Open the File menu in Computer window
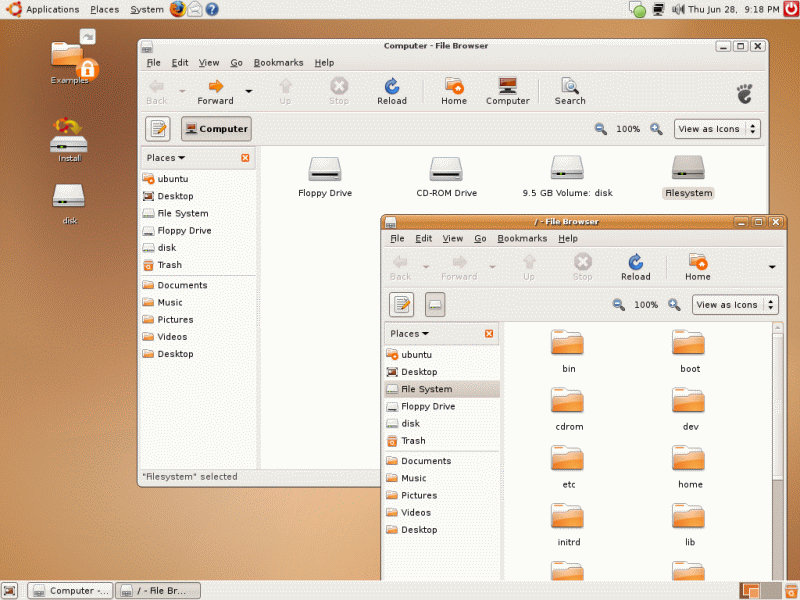The image size is (800, 600). coord(154,62)
